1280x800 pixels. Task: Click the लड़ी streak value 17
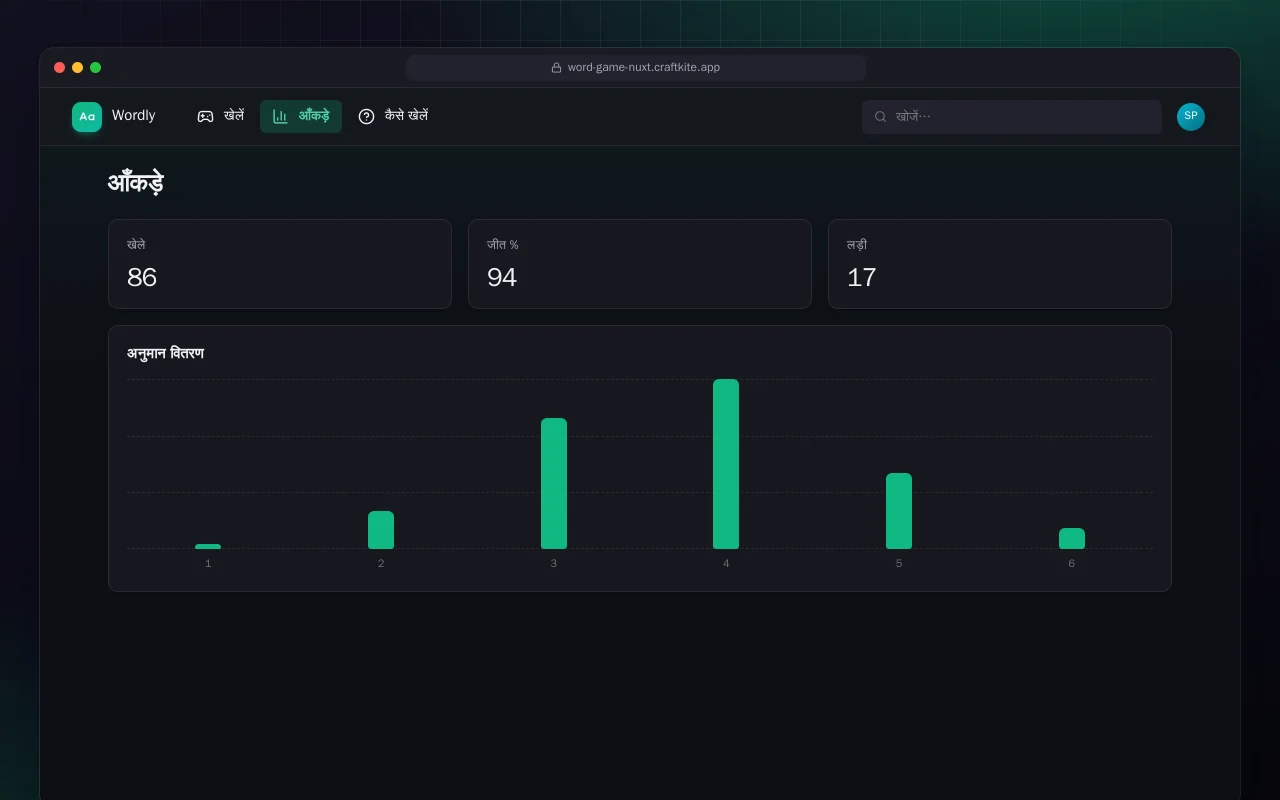coord(862,277)
